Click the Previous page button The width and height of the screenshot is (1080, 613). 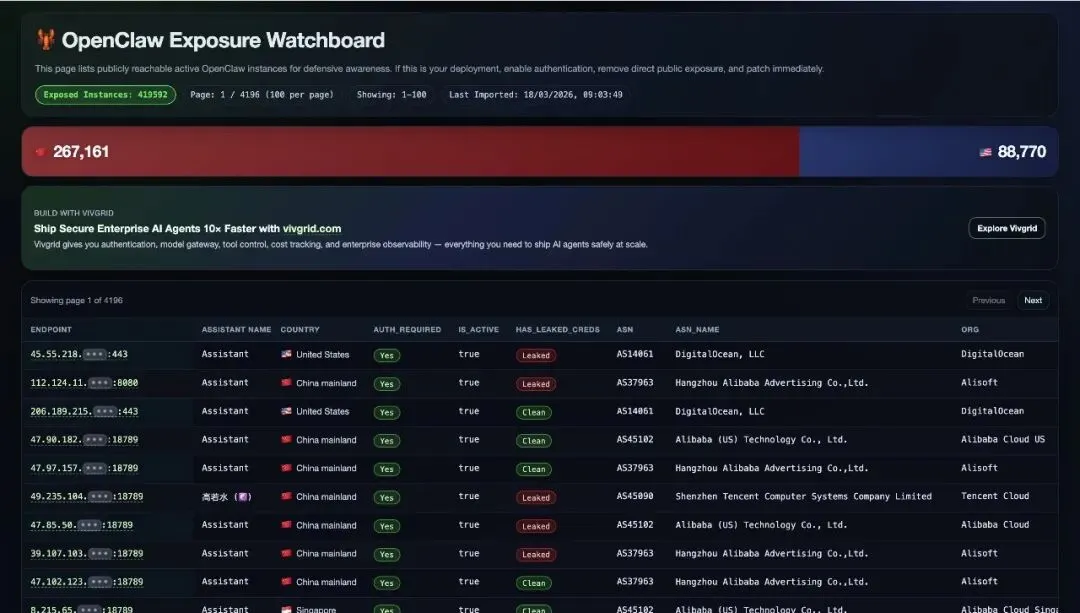pyautogui.click(x=988, y=300)
